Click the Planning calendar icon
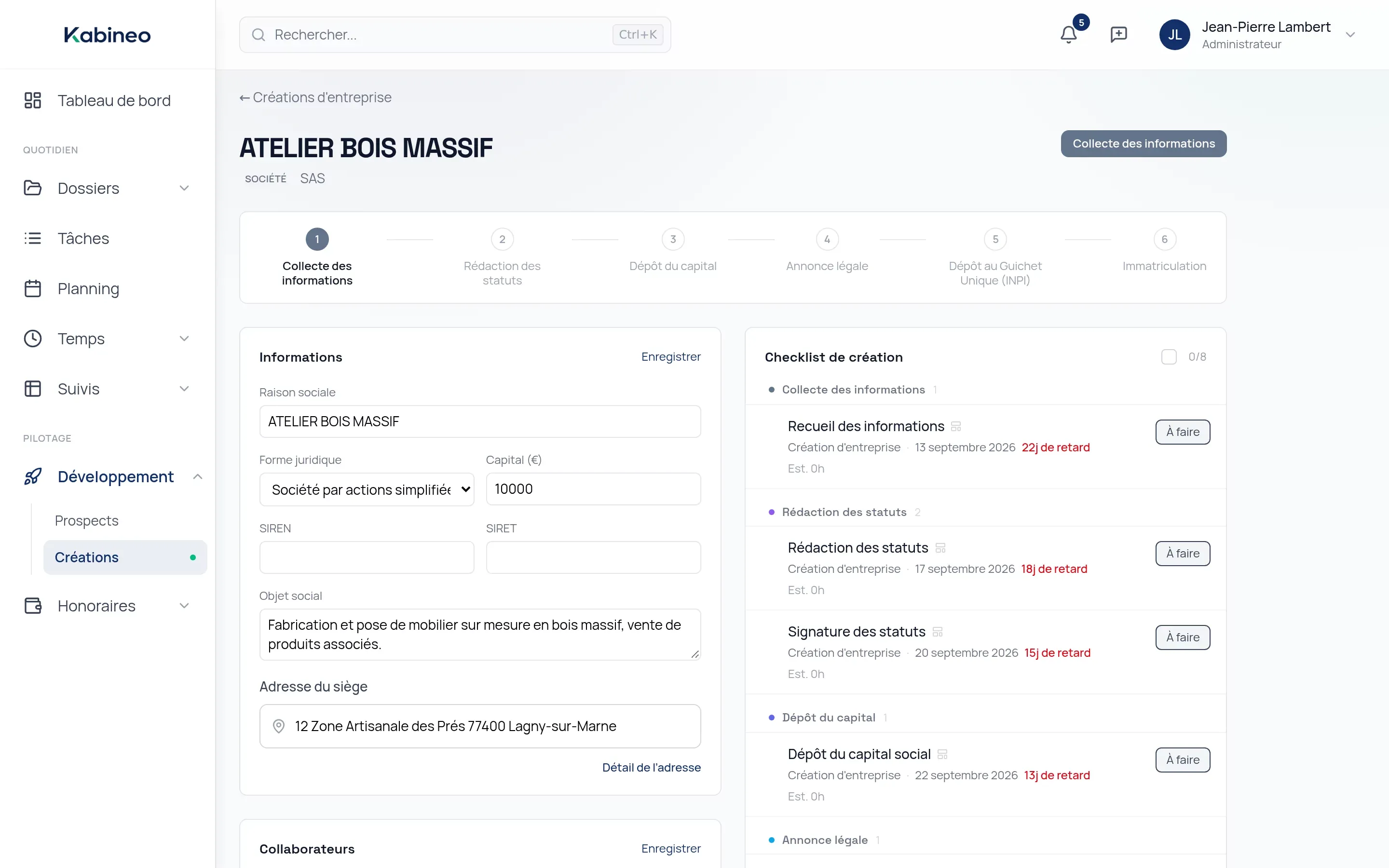 tap(33, 289)
